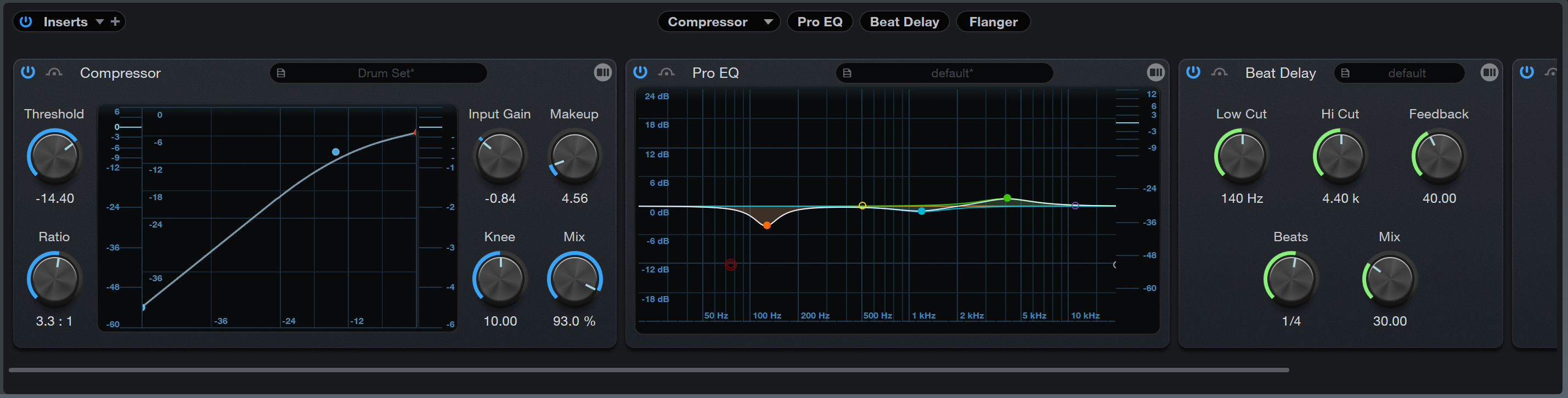Bypass the Flanger with its power button
Screen dimensions: 1568x398
[x=1527, y=72]
